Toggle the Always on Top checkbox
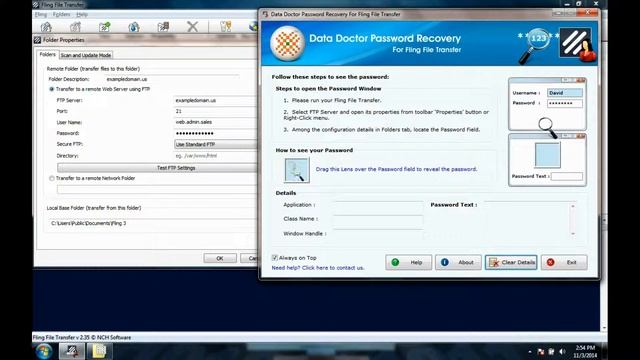 tap(275, 258)
